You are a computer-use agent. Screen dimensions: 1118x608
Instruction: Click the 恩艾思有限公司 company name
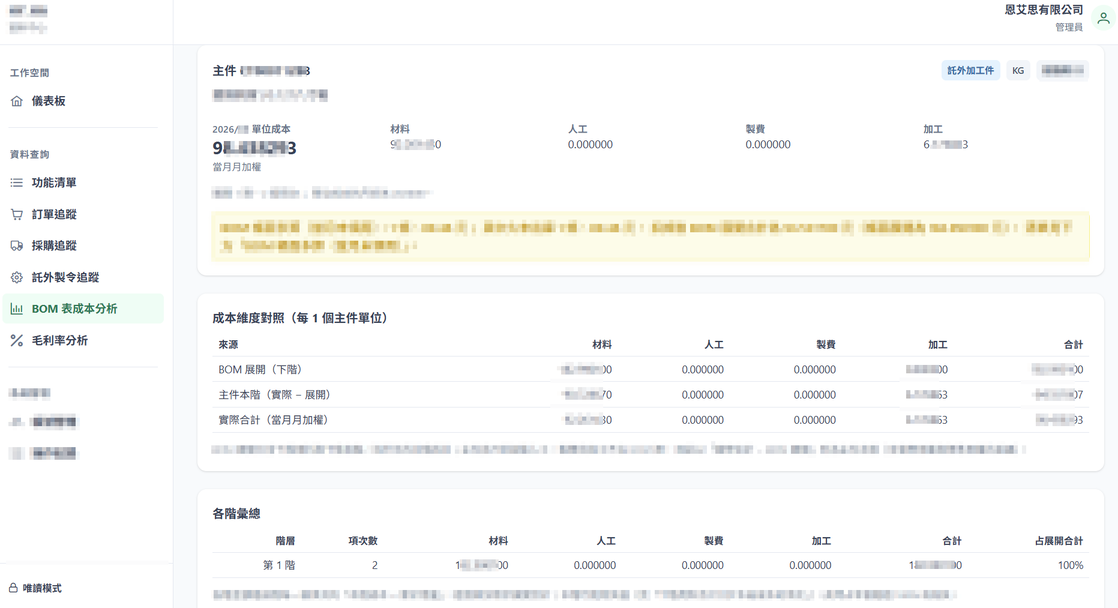point(1044,10)
